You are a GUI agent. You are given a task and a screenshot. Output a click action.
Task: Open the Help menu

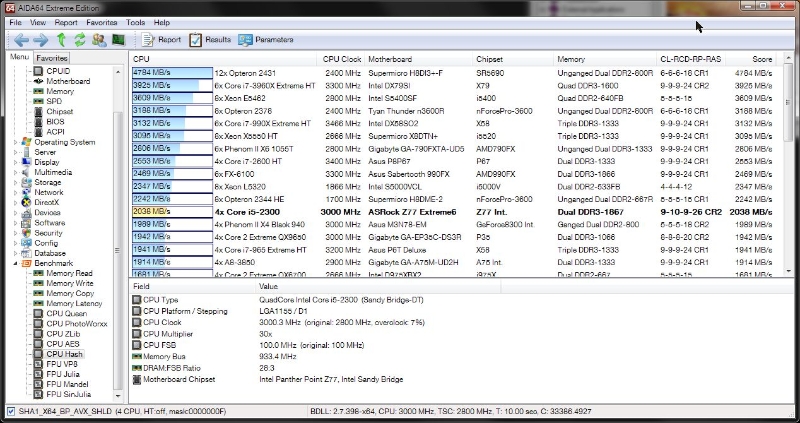(161, 22)
